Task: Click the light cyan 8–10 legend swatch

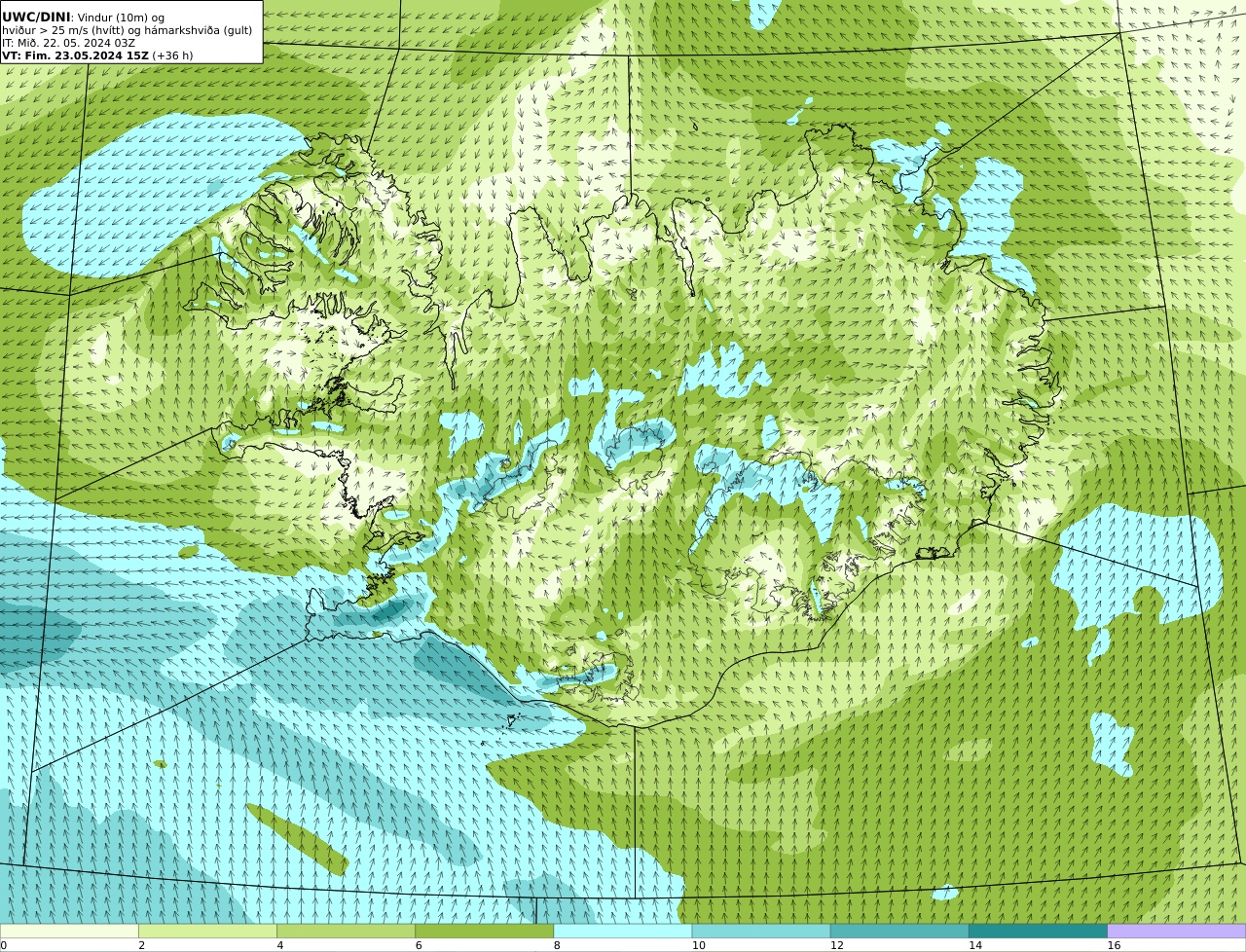Action: point(623,931)
